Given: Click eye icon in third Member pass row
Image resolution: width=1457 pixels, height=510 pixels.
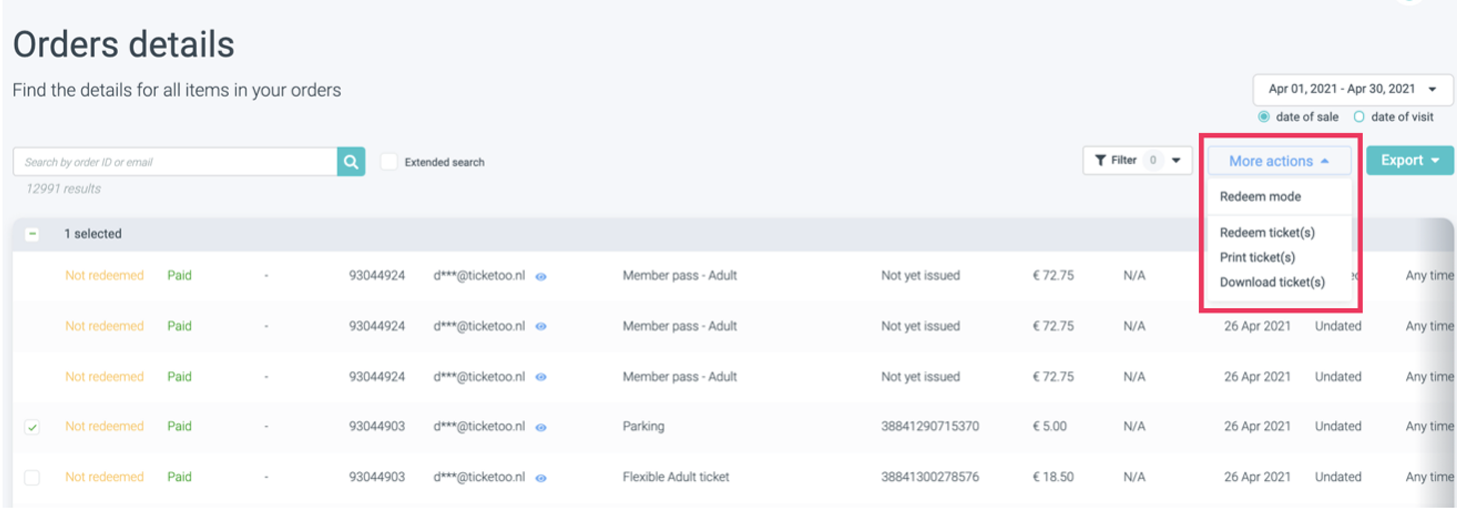Looking at the screenshot, I should 541,378.
